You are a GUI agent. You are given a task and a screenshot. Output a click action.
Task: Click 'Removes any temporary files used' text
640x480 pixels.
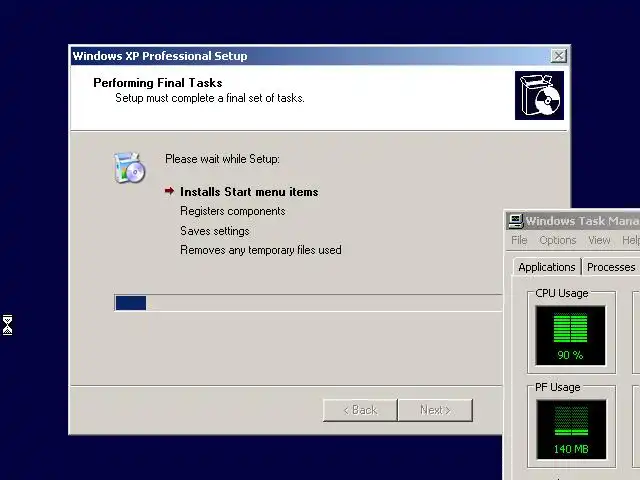[261, 250]
